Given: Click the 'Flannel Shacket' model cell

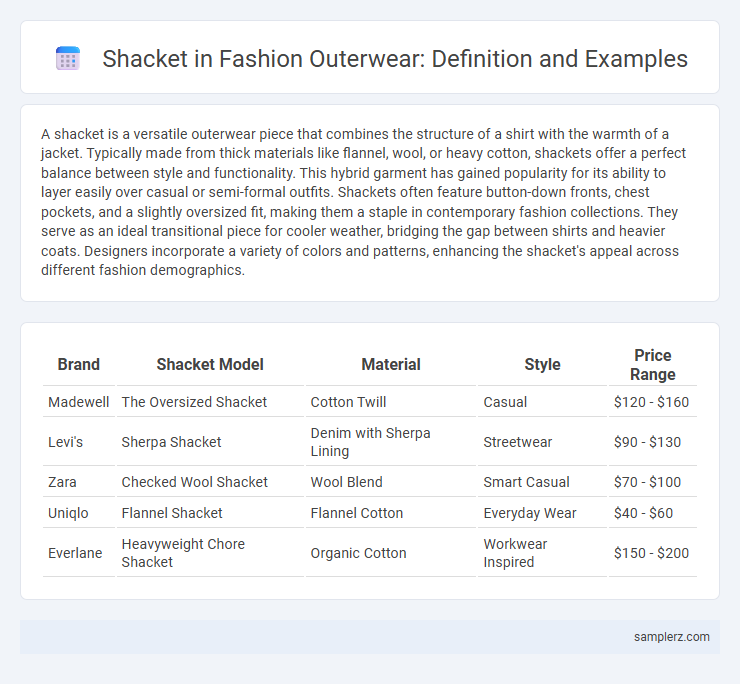Looking at the screenshot, I should 210,513.
